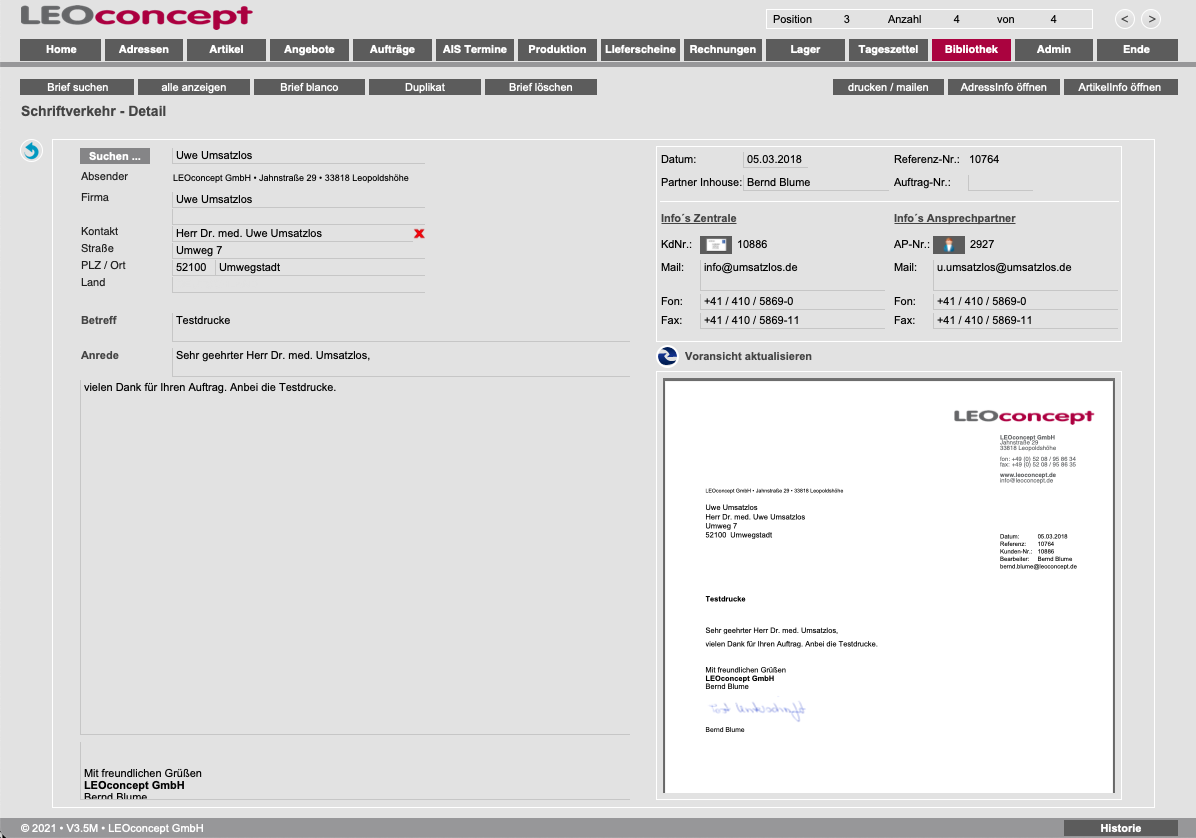Go to previous record with left arrow
Image resolution: width=1196 pixels, height=838 pixels.
tap(1124, 19)
